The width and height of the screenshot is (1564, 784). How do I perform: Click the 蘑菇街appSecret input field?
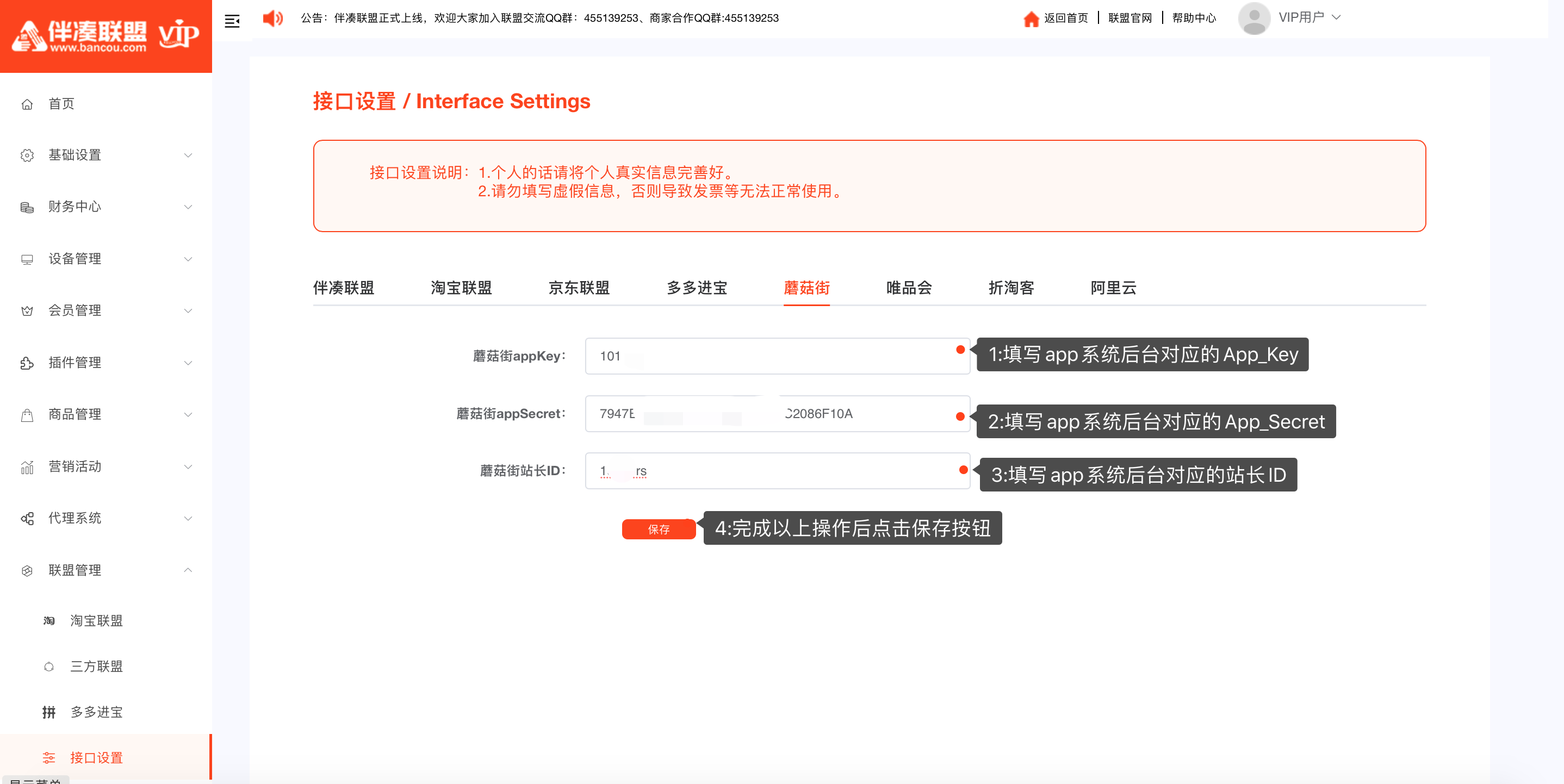point(778,414)
